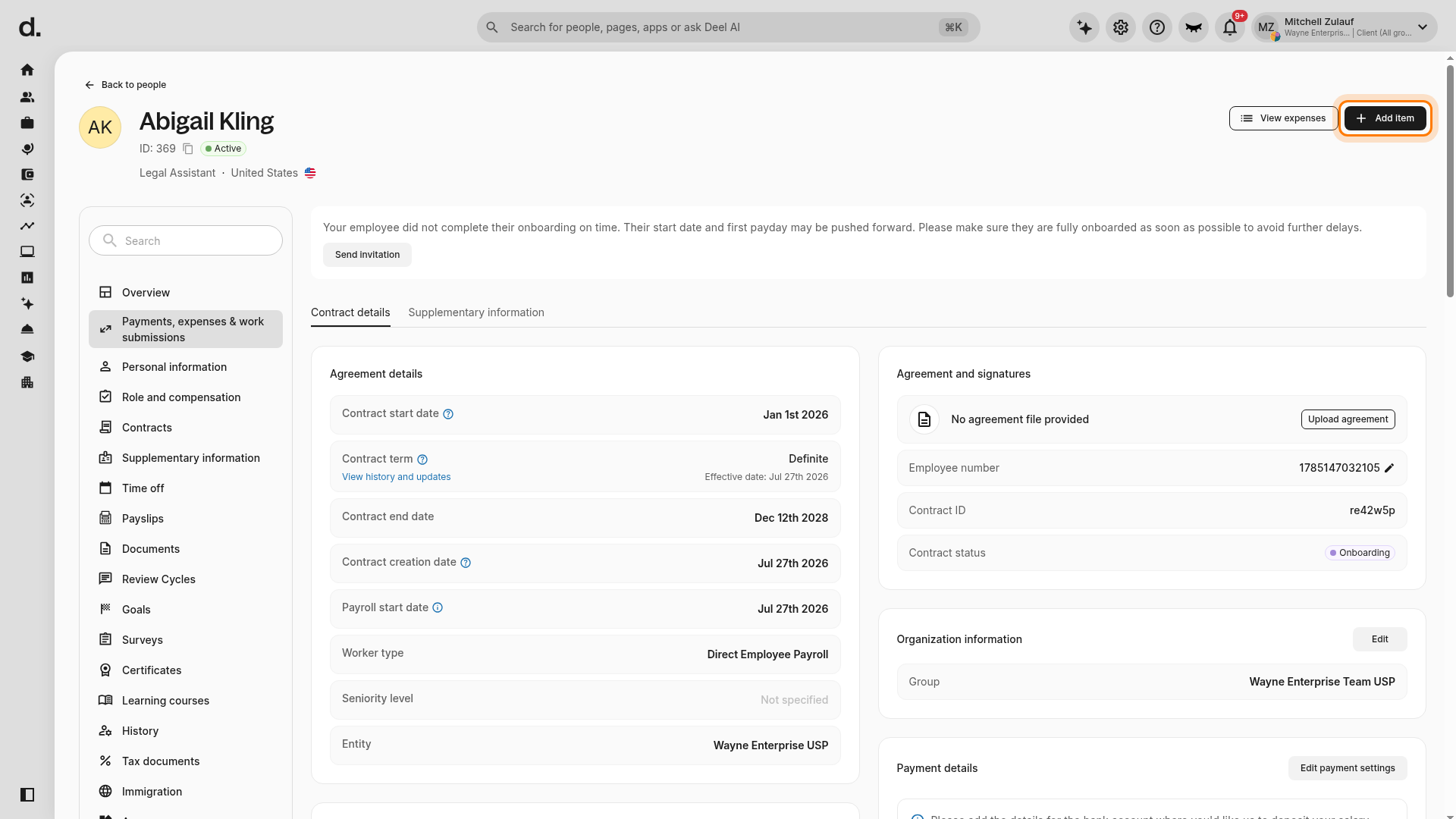The width and height of the screenshot is (1456, 819).
Task: Toggle the eyelash privacy-mode icon in top bar
Action: (x=1194, y=27)
